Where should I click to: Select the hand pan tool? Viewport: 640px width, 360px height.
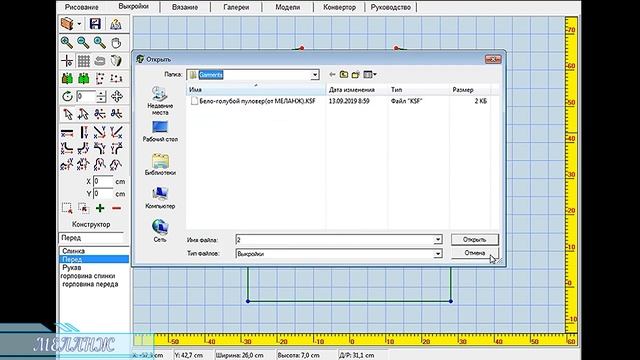coord(116,42)
